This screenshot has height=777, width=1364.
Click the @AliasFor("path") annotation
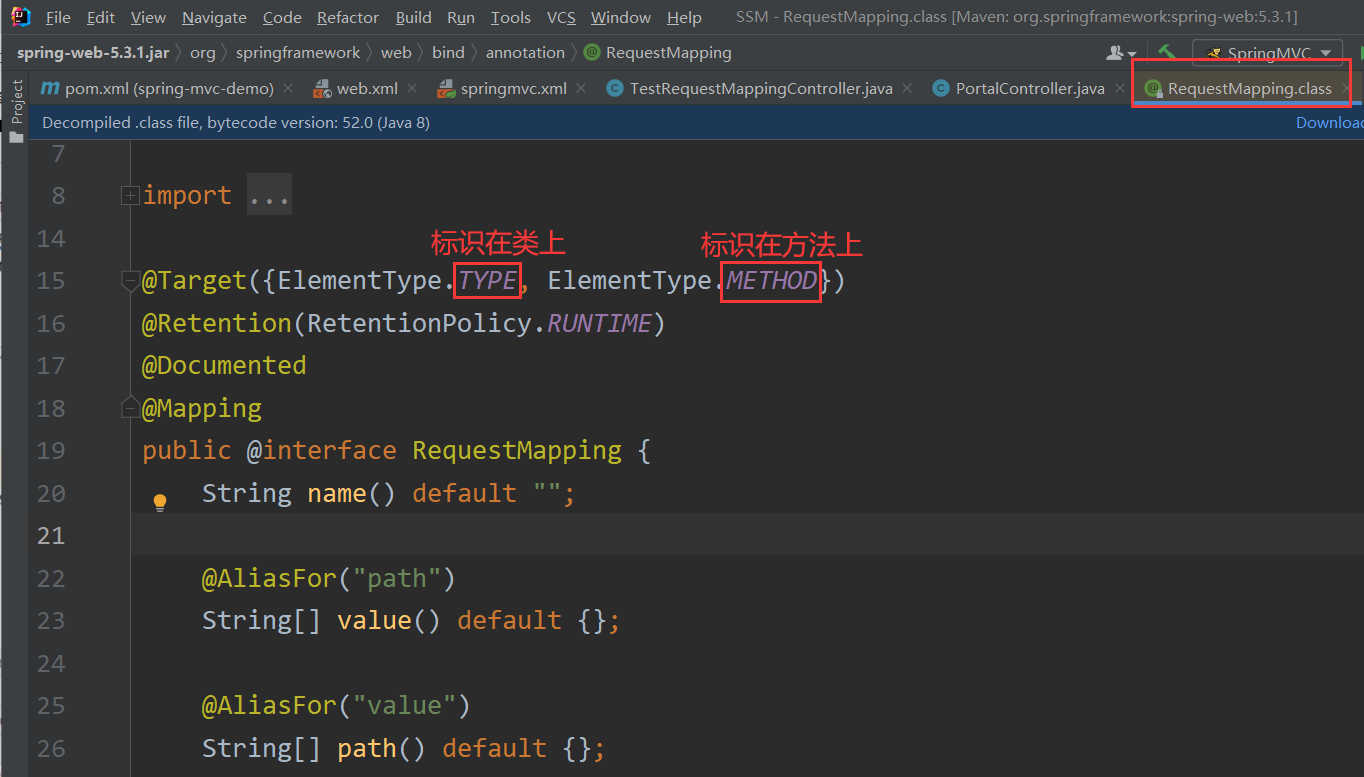point(329,579)
